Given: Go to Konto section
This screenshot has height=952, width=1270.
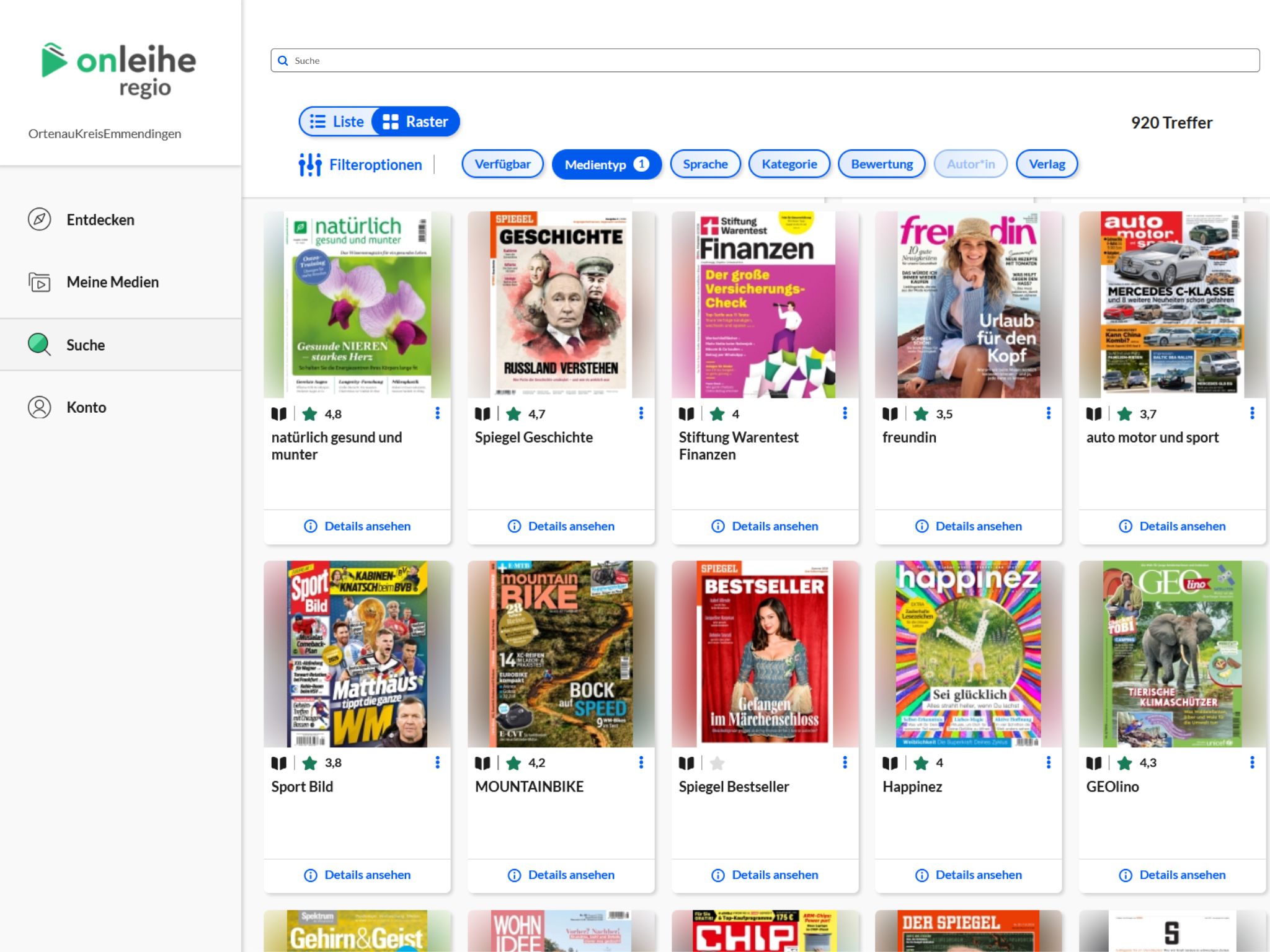Looking at the screenshot, I should (121, 407).
